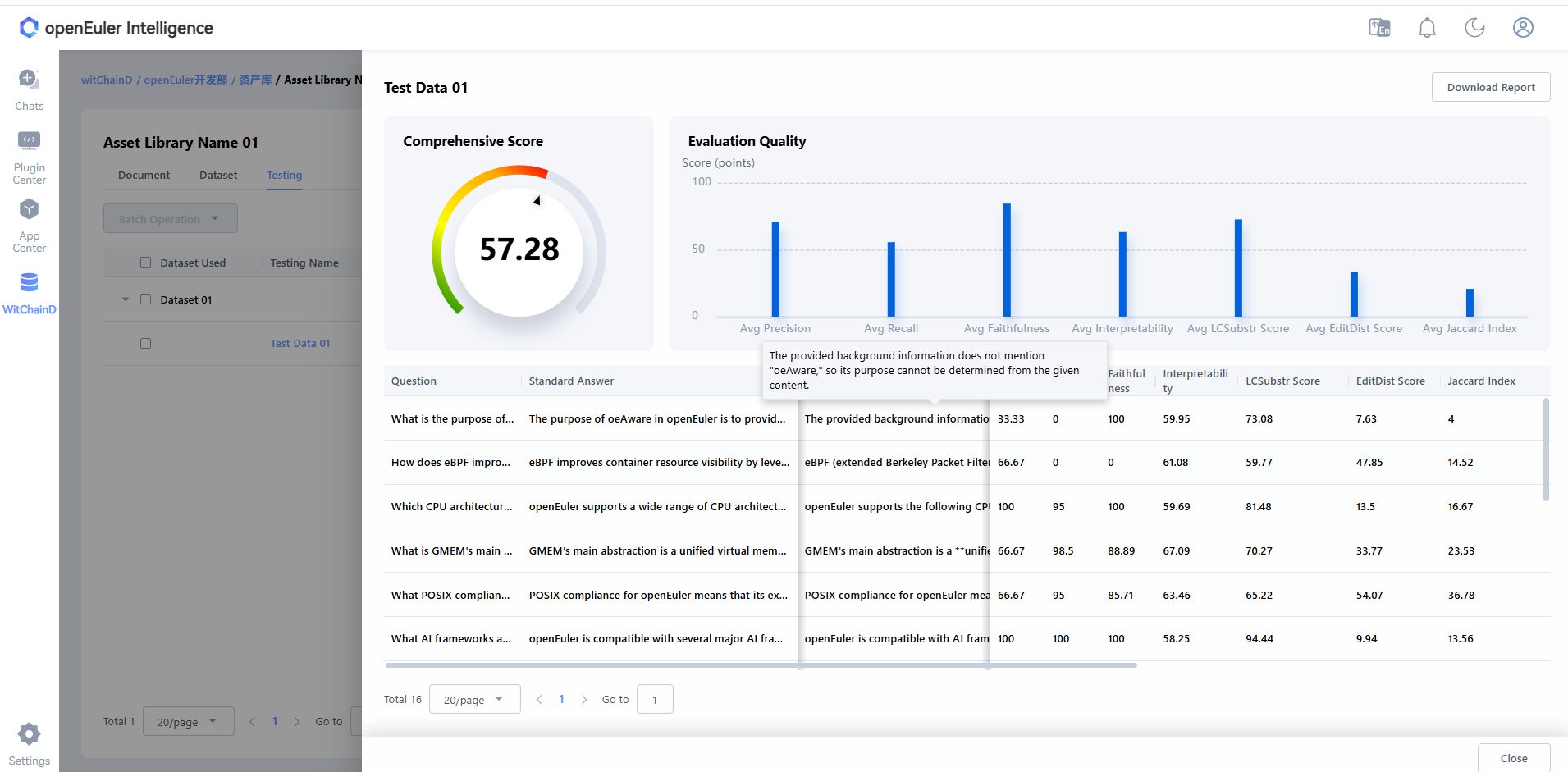The image size is (1568, 772).
Task: Click the vertical table scrollbar
Action: 1546,450
